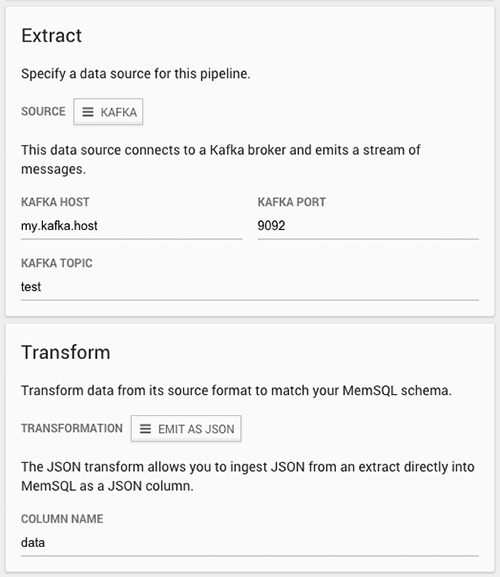Click the hamburger icon beside EMIT AS JSON
This screenshot has width=500, height=577.
(145, 429)
